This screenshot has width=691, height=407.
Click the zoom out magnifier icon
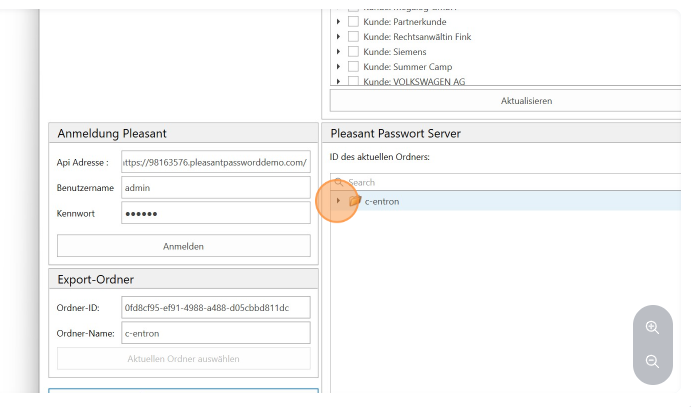pyautogui.click(x=652, y=361)
